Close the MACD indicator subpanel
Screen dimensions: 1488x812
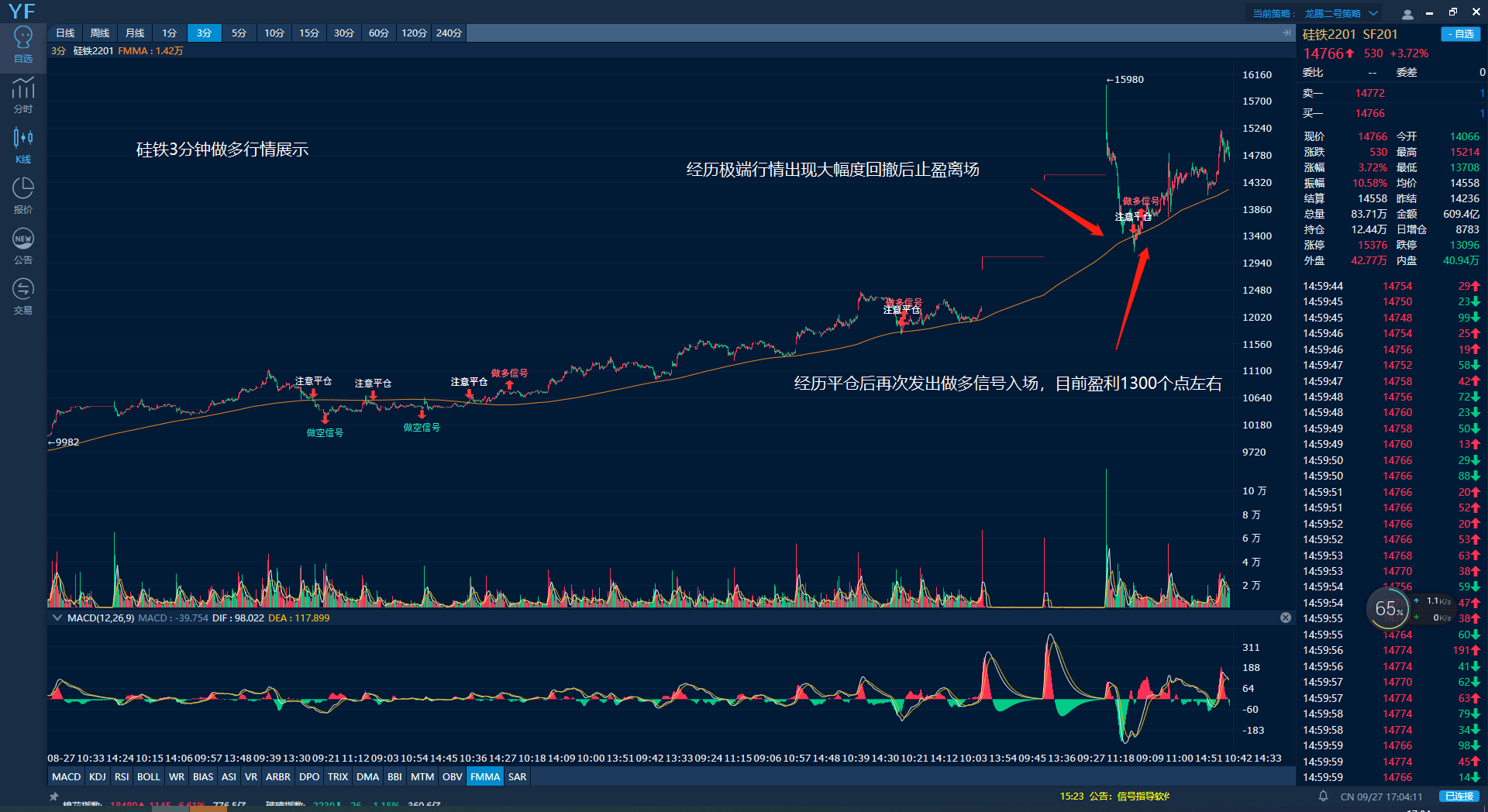[x=1286, y=618]
